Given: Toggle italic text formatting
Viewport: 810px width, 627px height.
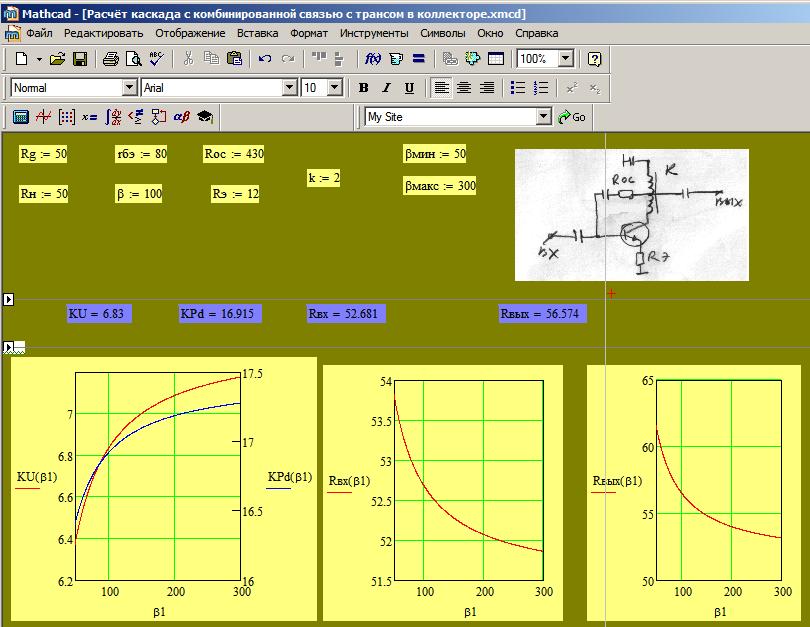Looking at the screenshot, I should point(387,88).
